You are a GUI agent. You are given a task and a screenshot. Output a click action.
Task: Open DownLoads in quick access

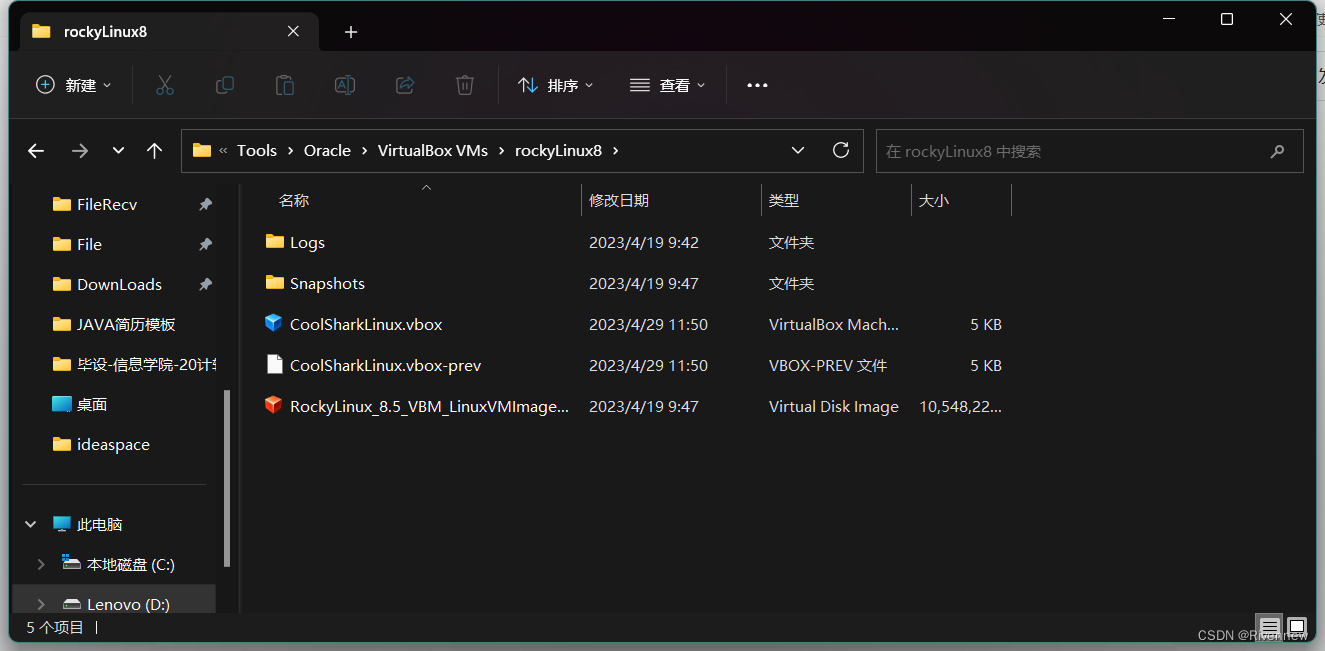[119, 284]
